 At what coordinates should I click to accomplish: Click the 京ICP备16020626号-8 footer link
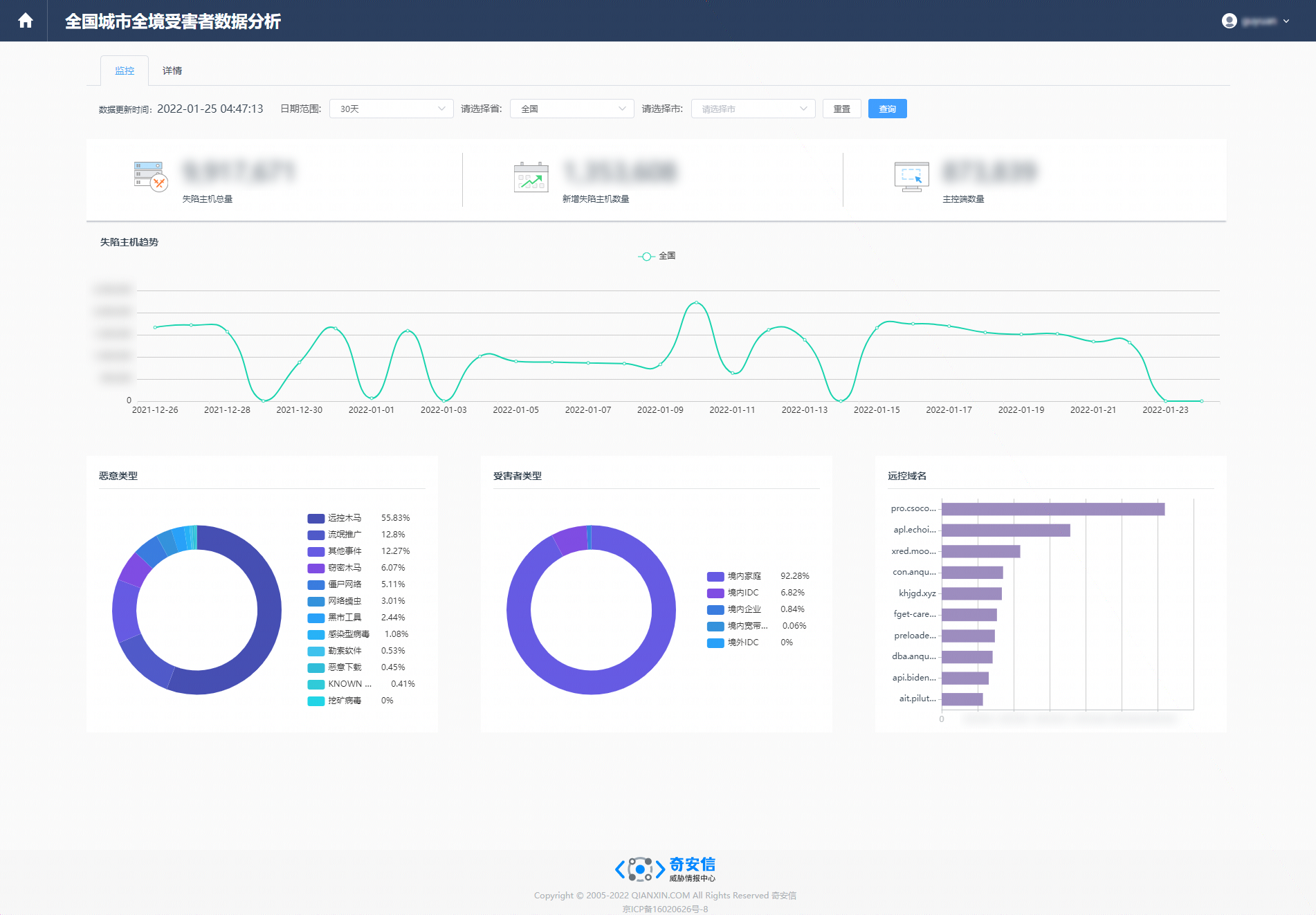pos(665,909)
